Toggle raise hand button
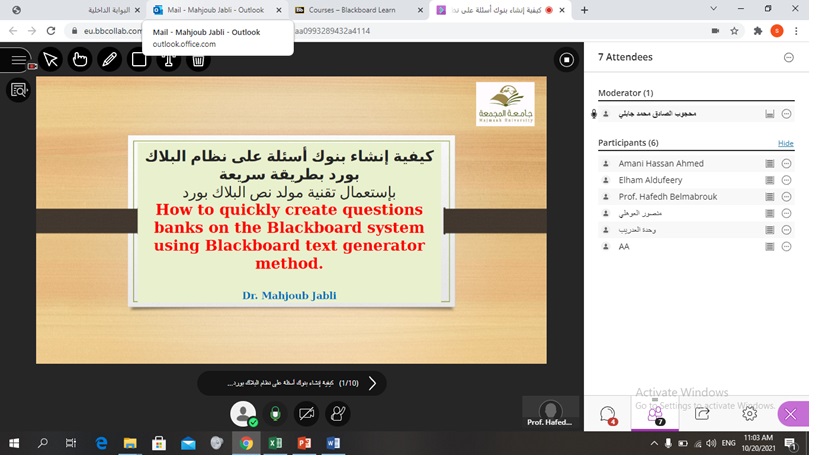The width and height of the screenshot is (819, 460). 338,414
